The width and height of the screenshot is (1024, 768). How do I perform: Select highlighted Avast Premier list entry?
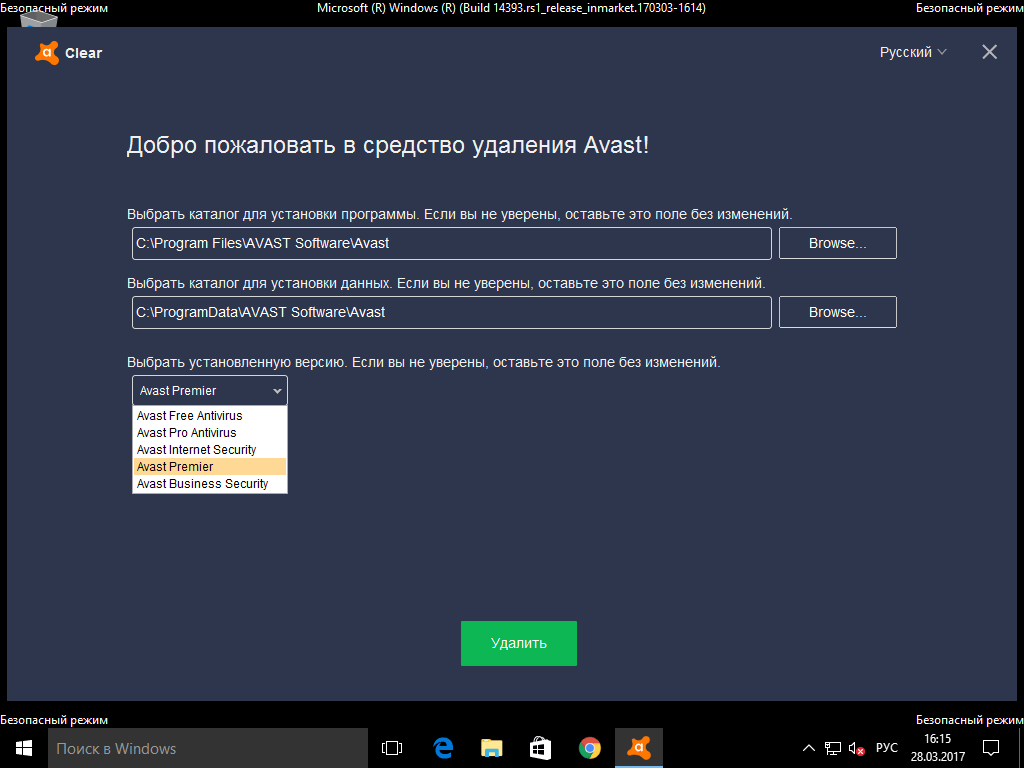coord(210,466)
